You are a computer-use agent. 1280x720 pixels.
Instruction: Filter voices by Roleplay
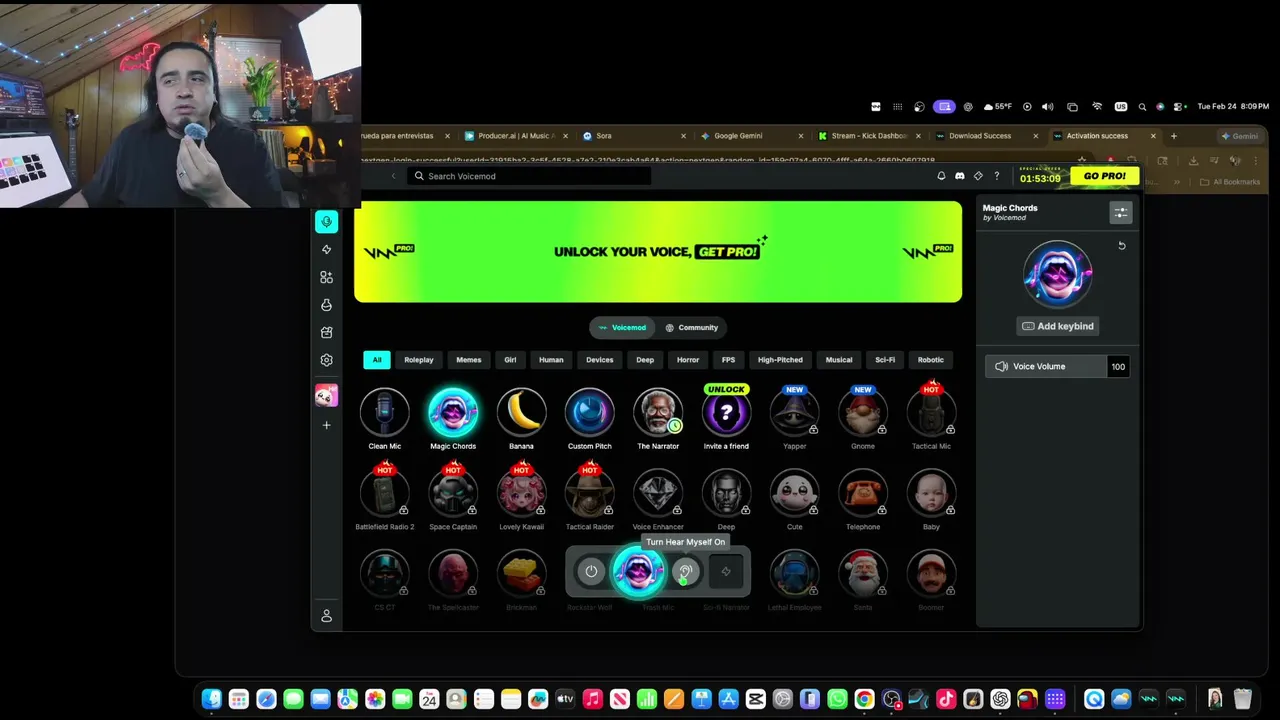(x=419, y=360)
